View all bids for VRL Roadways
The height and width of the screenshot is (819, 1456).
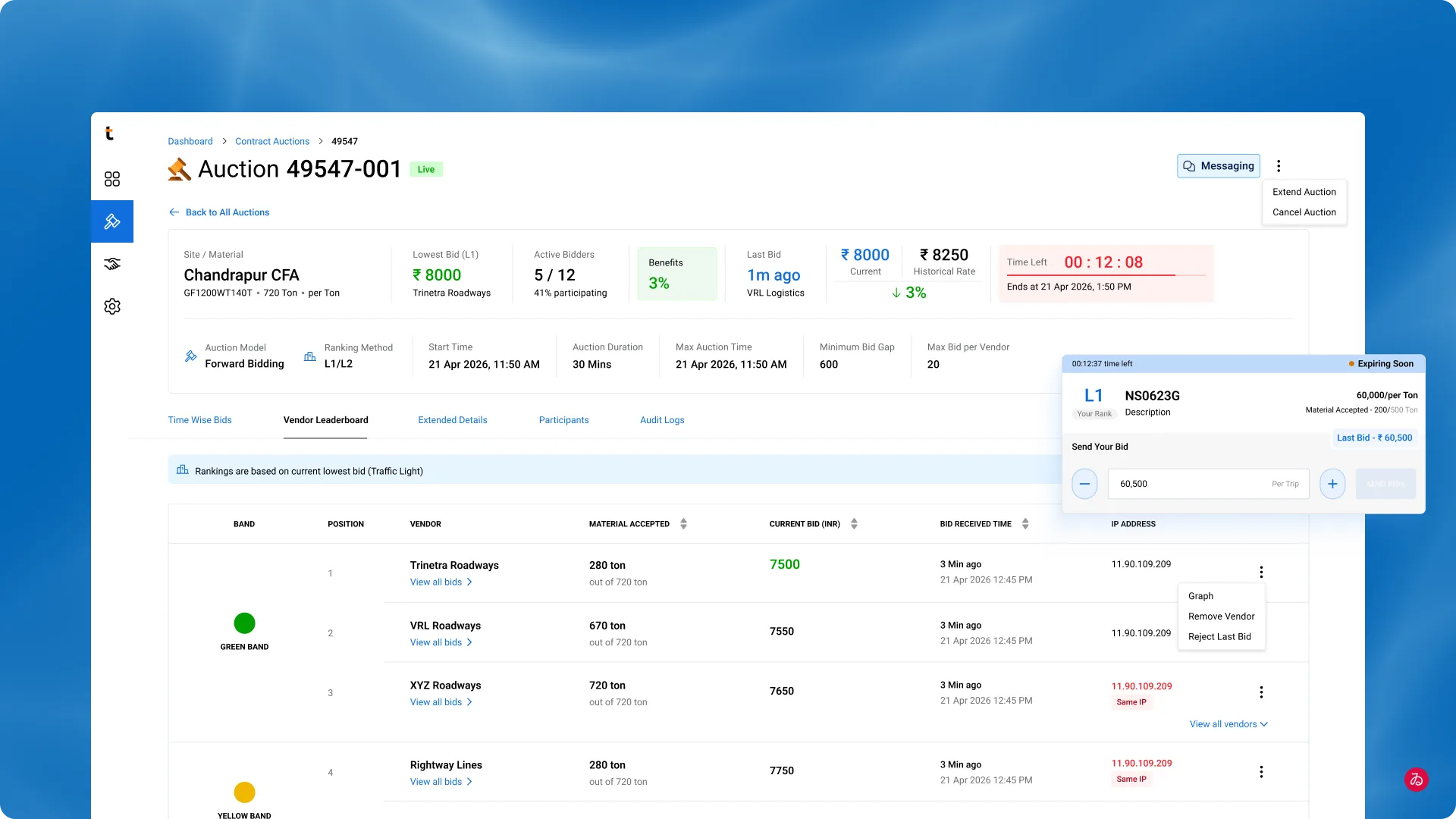click(x=441, y=642)
